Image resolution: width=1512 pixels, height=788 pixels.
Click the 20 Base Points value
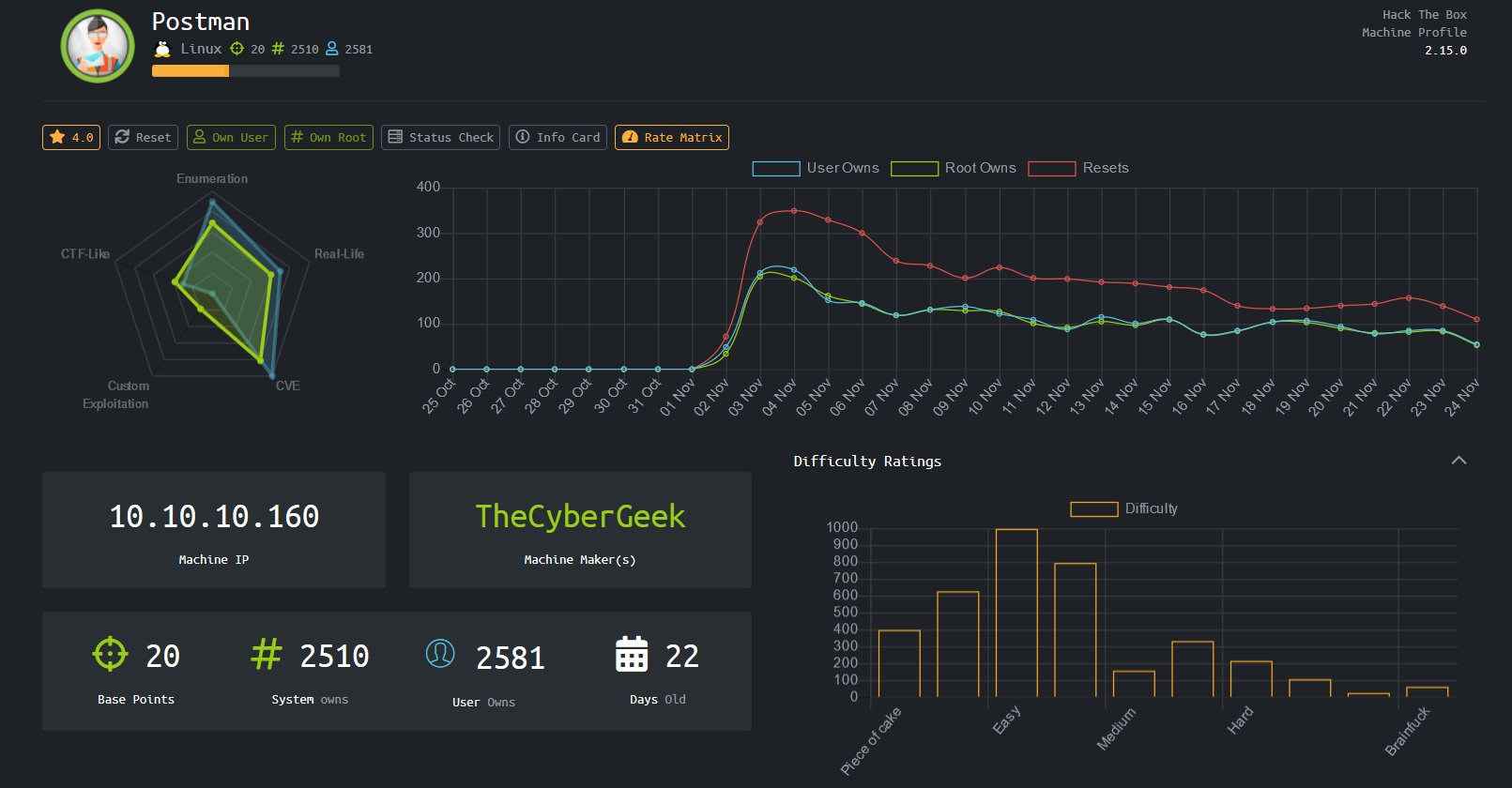pyautogui.click(x=162, y=656)
